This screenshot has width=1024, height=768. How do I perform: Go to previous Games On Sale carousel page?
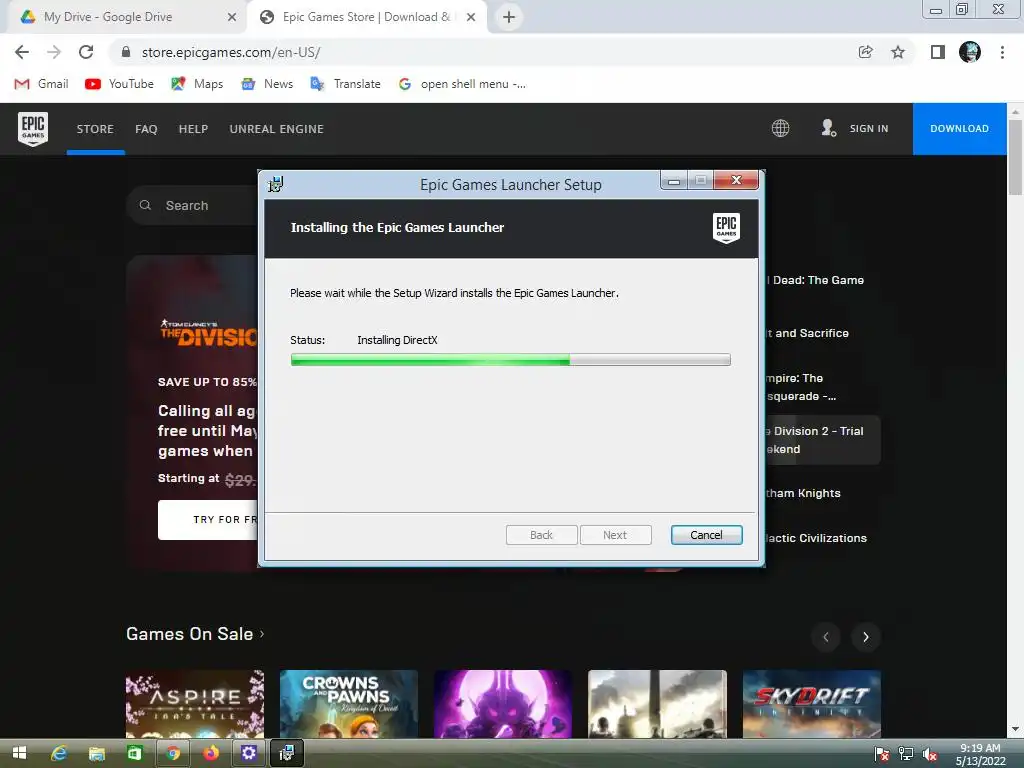click(x=825, y=637)
